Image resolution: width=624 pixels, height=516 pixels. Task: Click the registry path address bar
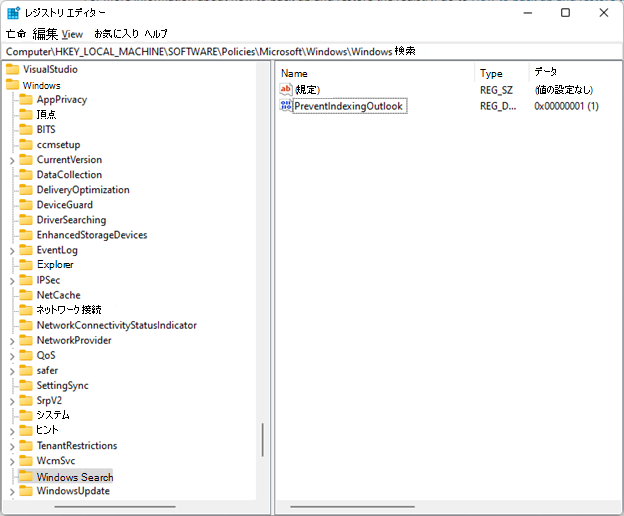coord(312,51)
